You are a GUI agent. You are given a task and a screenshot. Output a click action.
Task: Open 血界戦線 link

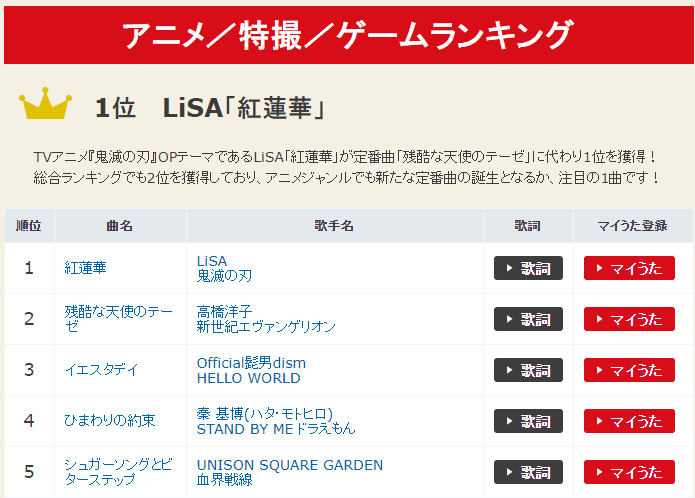point(224,480)
